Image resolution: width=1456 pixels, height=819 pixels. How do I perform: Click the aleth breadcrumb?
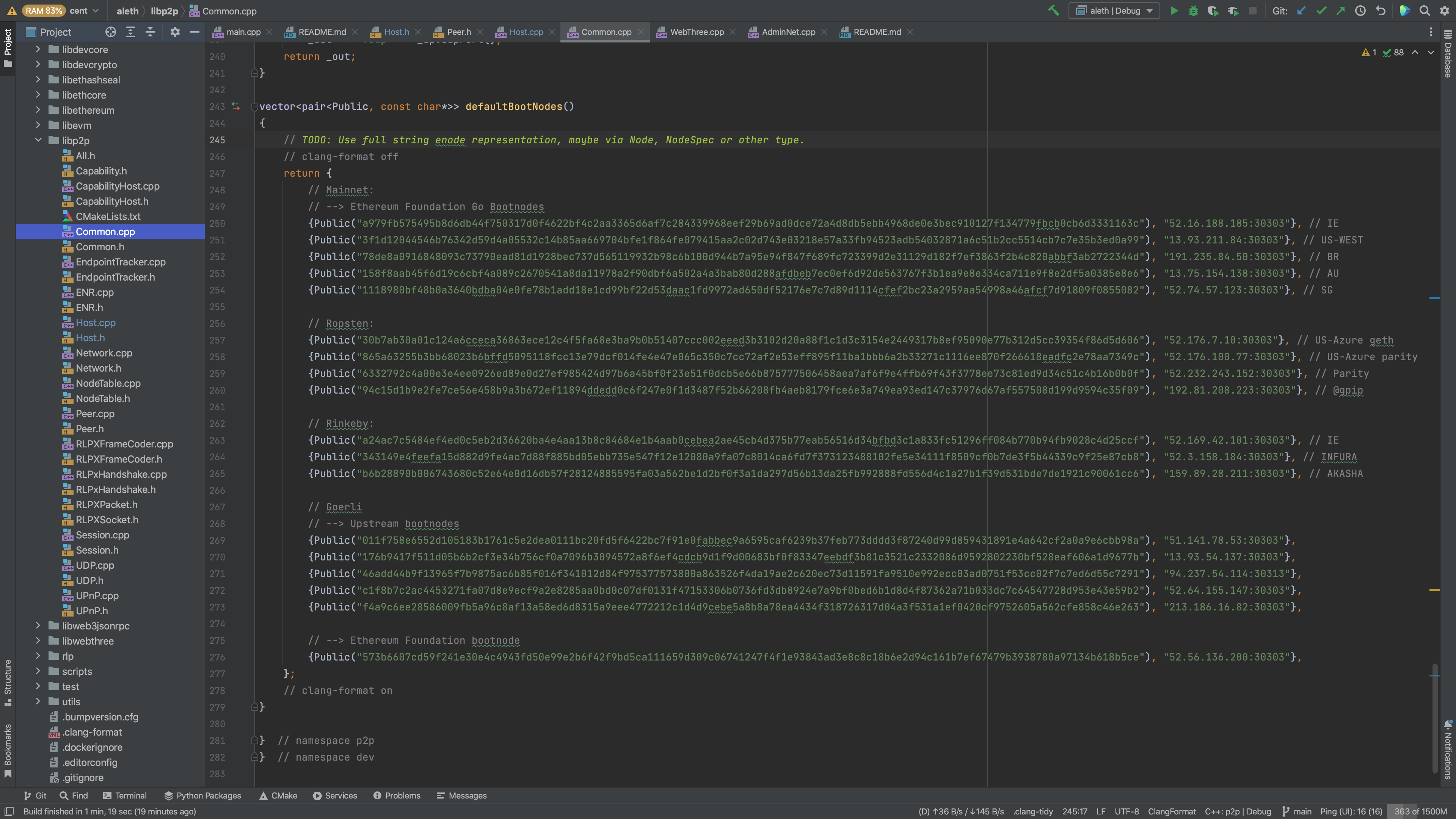coord(127,11)
